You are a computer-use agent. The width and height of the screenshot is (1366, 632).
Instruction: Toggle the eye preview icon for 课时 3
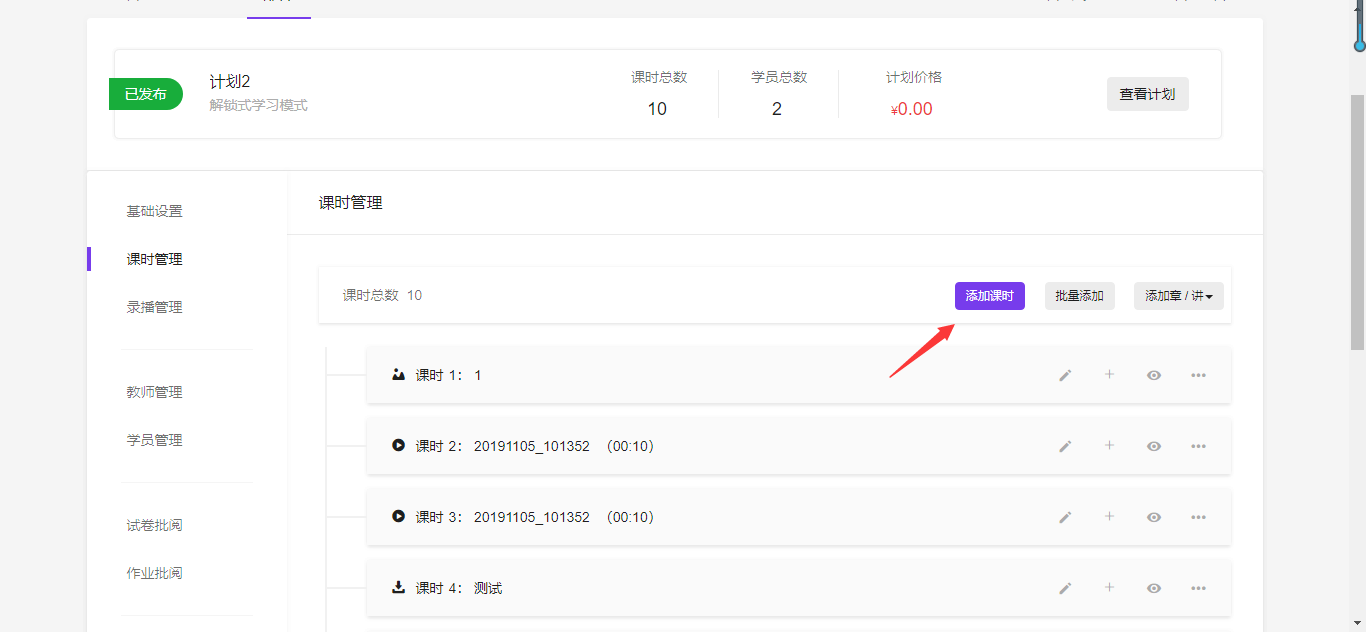pos(1154,517)
